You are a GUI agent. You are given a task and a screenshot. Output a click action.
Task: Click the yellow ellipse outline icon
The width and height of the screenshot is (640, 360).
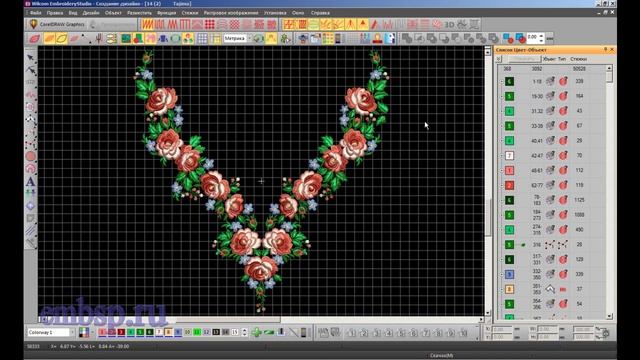tap(62, 39)
